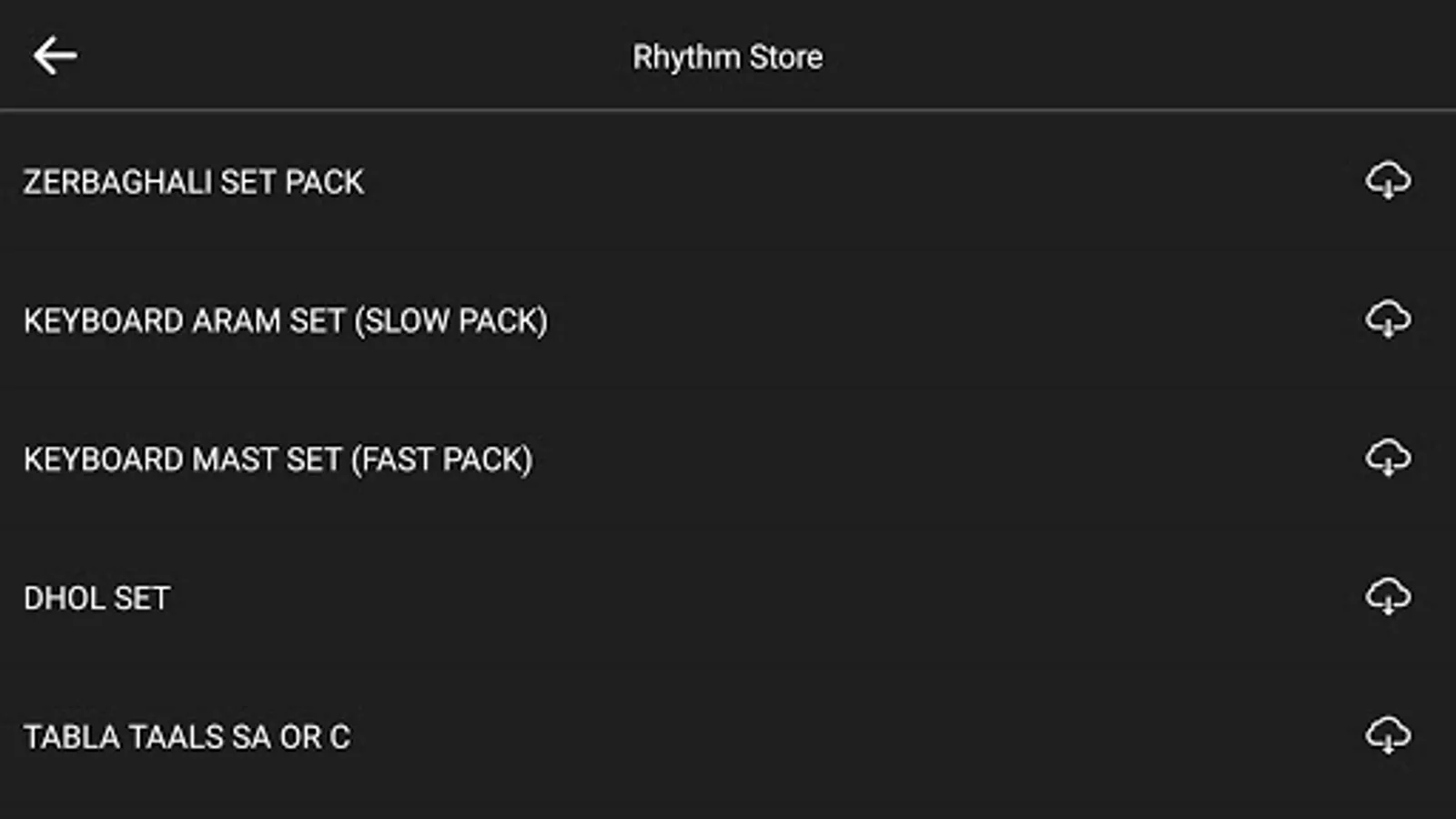This screenshot has height=819, width=1456.
Task: Click the word DHOL
Action: [x=64, y=599]
